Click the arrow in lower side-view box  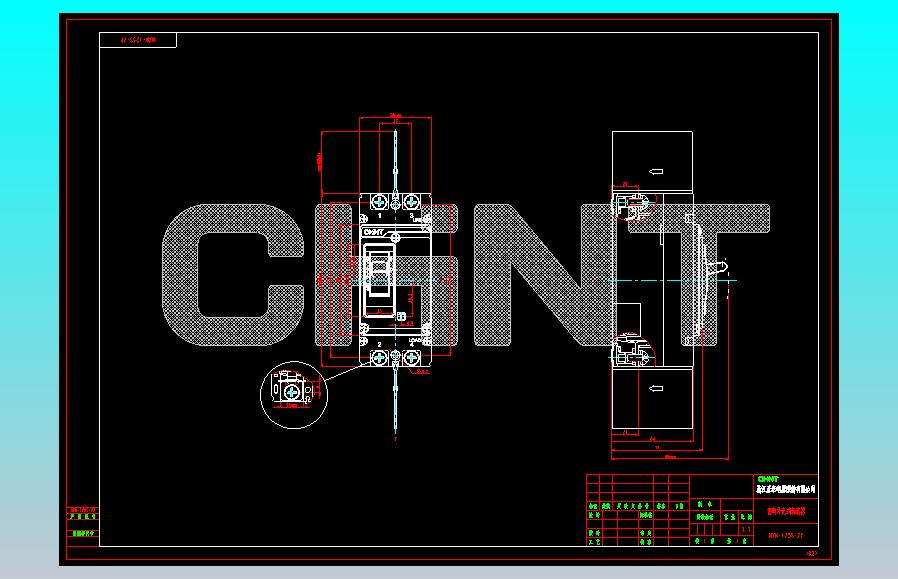(x=656, y=388)
